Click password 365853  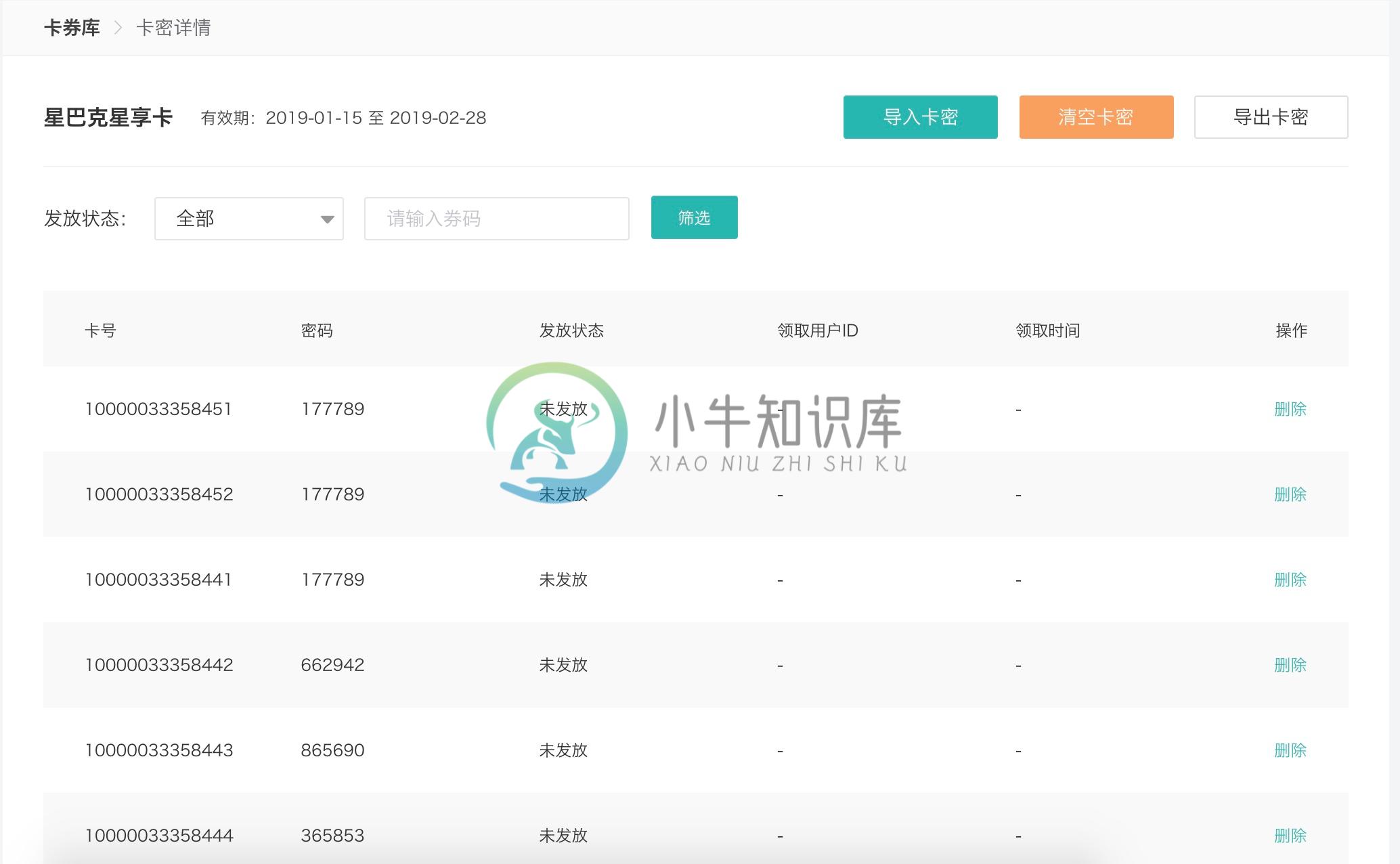(x=332, y=836)
